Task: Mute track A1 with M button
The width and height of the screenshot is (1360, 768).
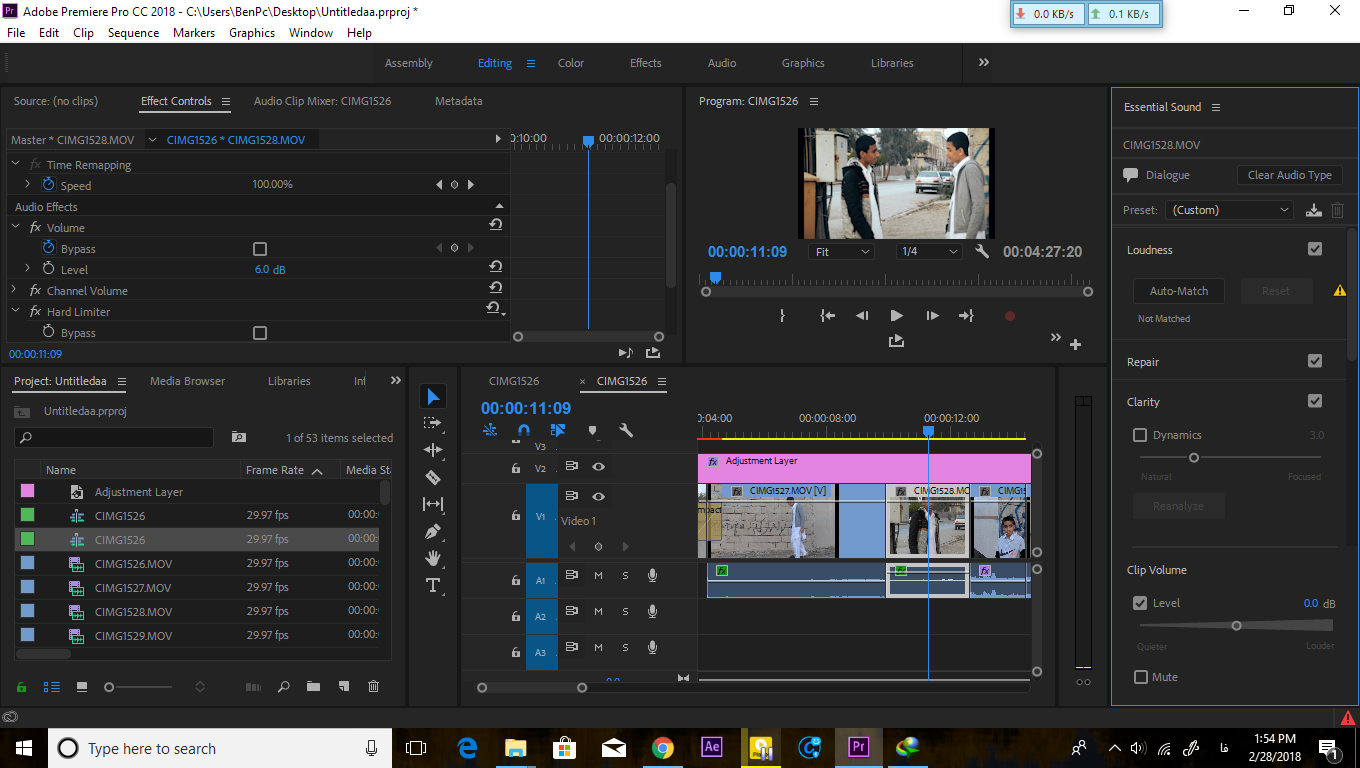Action: [598, 575]
